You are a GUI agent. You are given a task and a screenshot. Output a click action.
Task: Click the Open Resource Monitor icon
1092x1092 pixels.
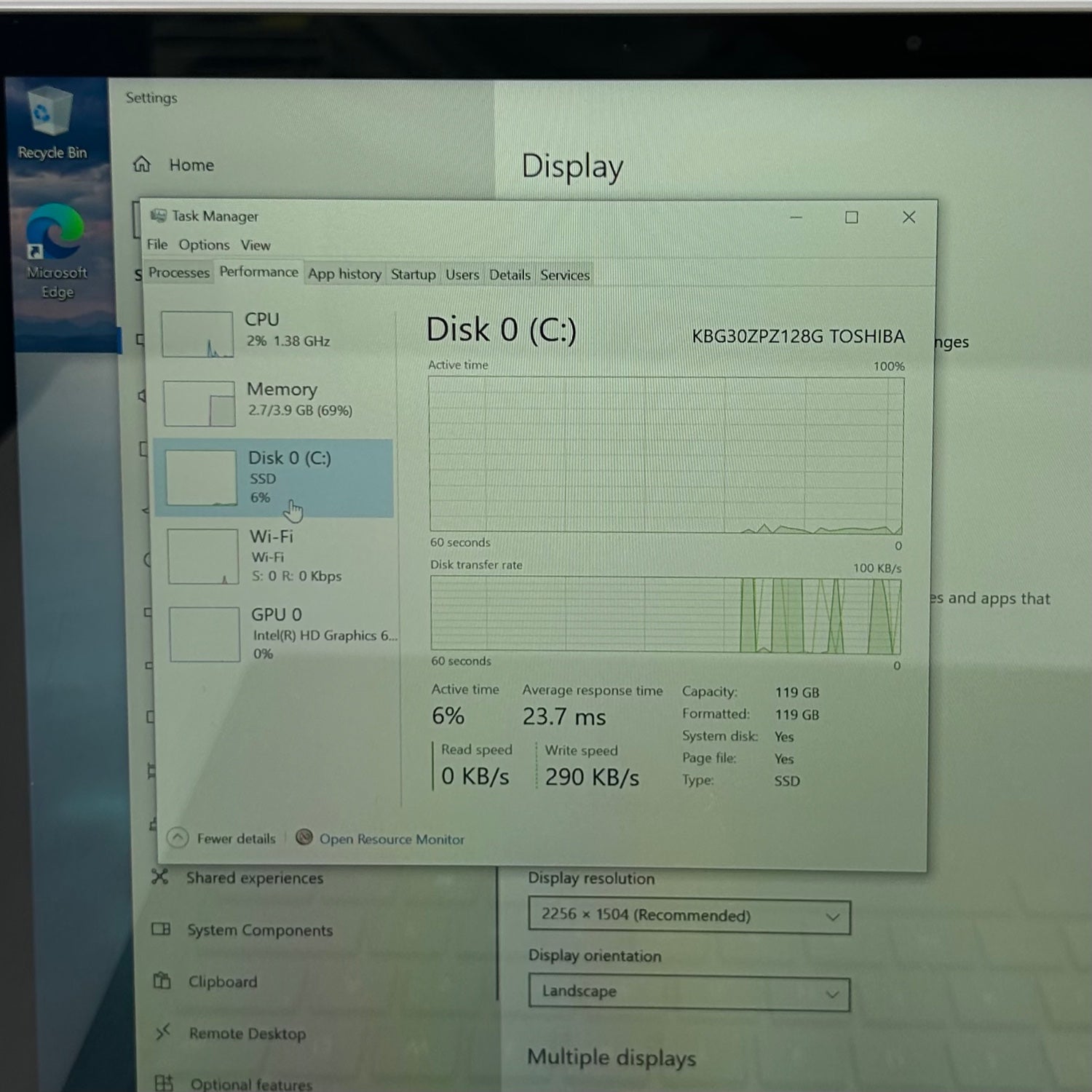304,838
